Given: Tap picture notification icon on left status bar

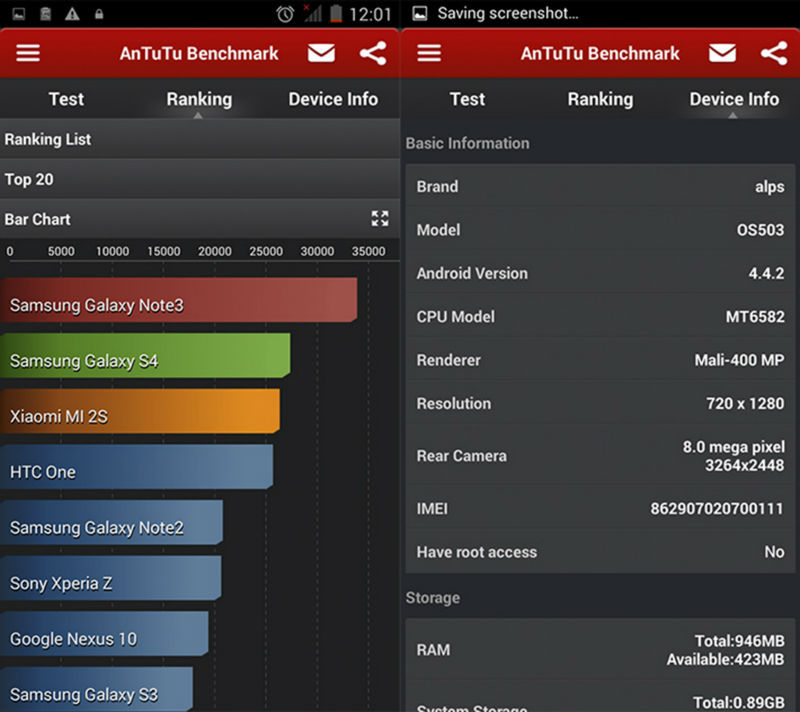Looking at the screenshot, I should click(x=19, y=14).
